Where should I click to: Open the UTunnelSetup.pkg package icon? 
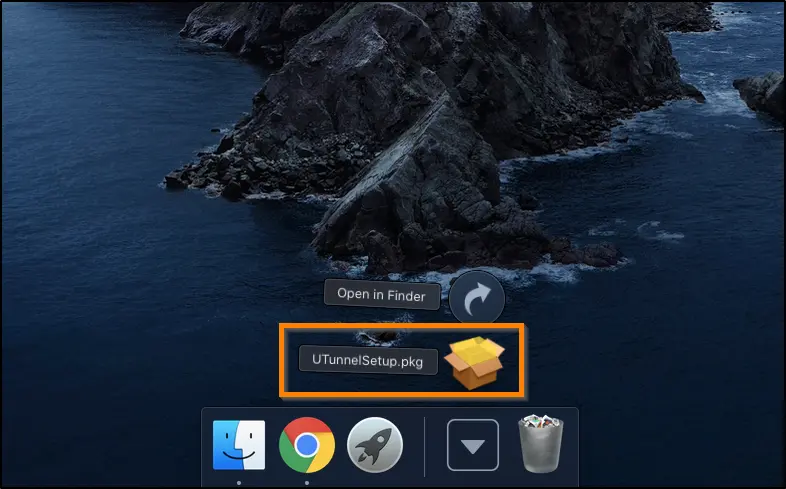point(474,363)
